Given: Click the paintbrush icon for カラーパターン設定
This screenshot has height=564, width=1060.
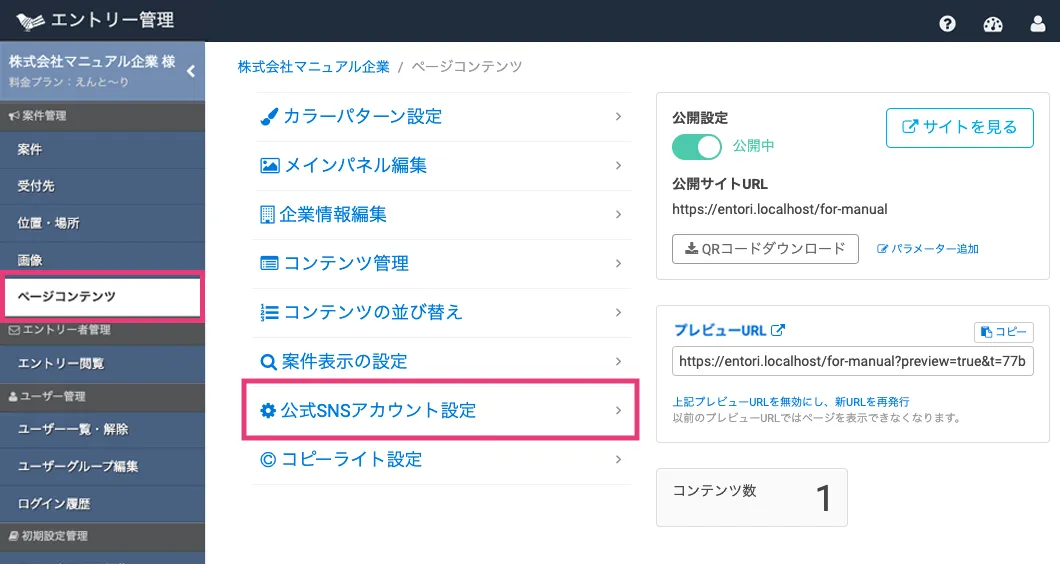Looking at the screenshot, I should [x=269, y=117].
